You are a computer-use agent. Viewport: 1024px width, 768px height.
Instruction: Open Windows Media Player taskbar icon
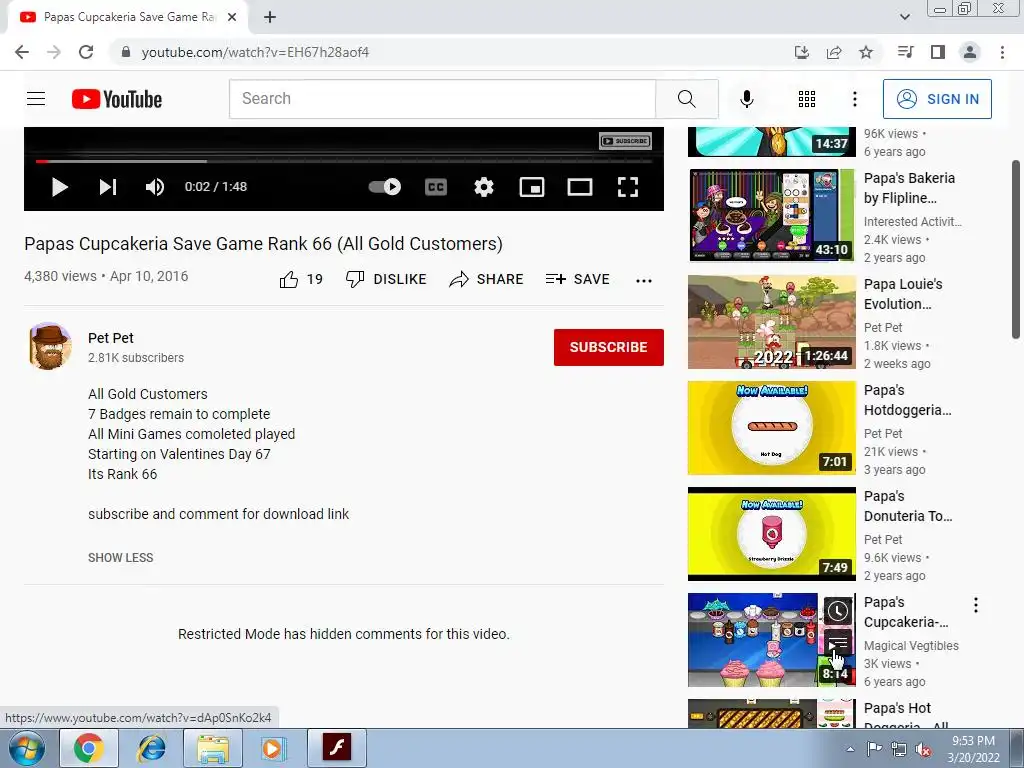click(275, 748)
